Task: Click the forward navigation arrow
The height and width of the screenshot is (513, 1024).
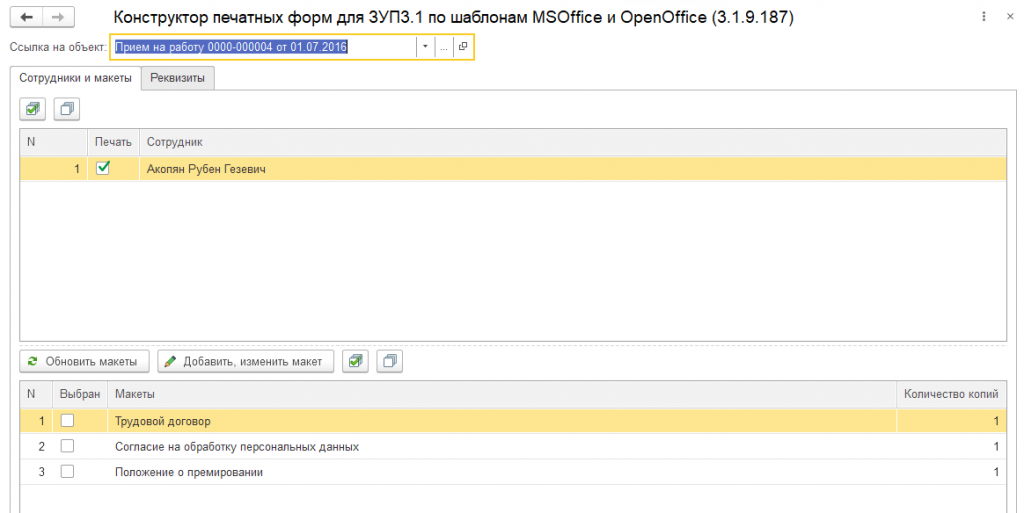Action: pos(58,19)
